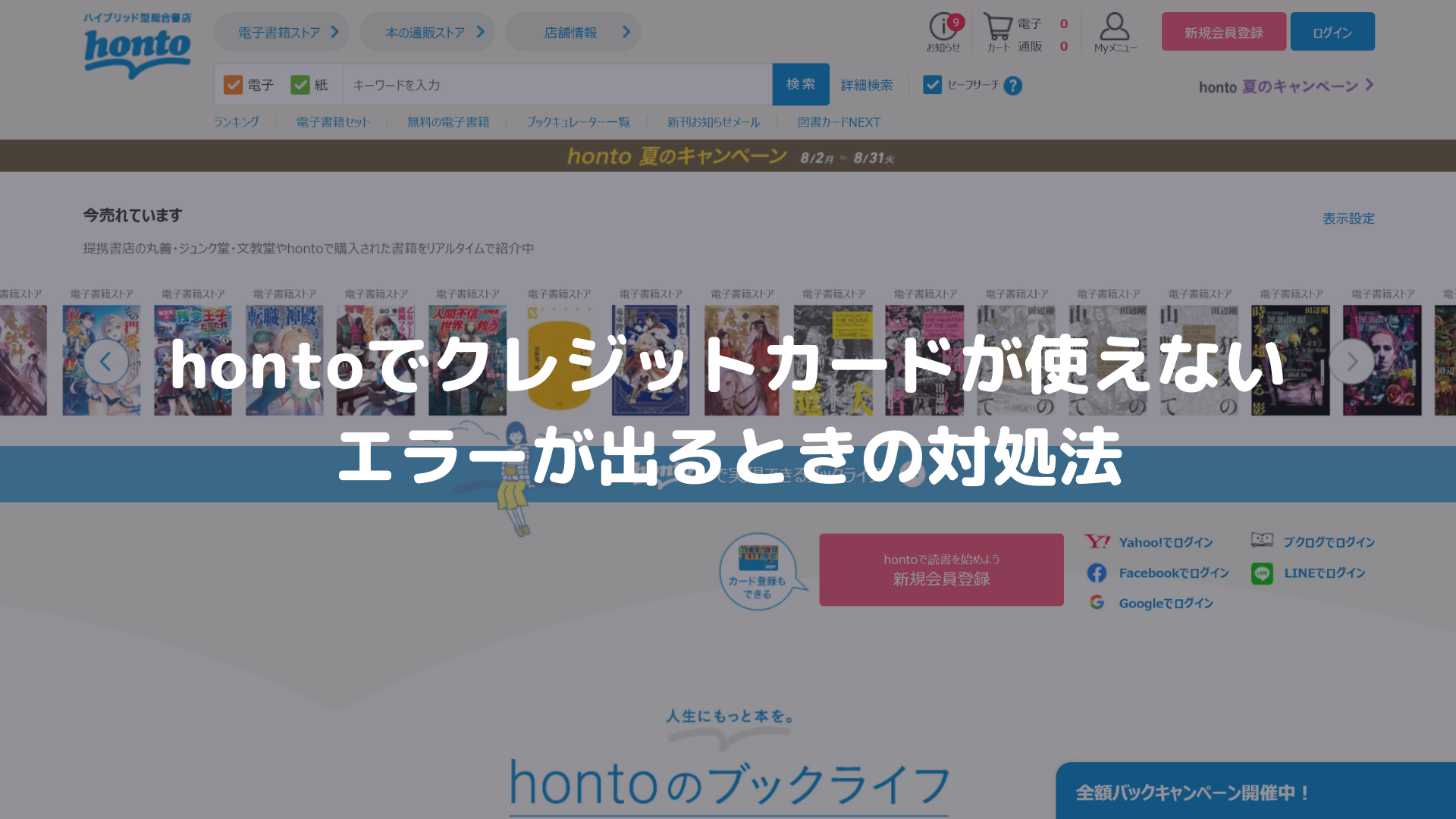Image resolution: width=1456 pixels, height=819 pixels.
Task: Expand the 本の通販ストア menu
Action: pyautogui.click(x=427, y=32)
